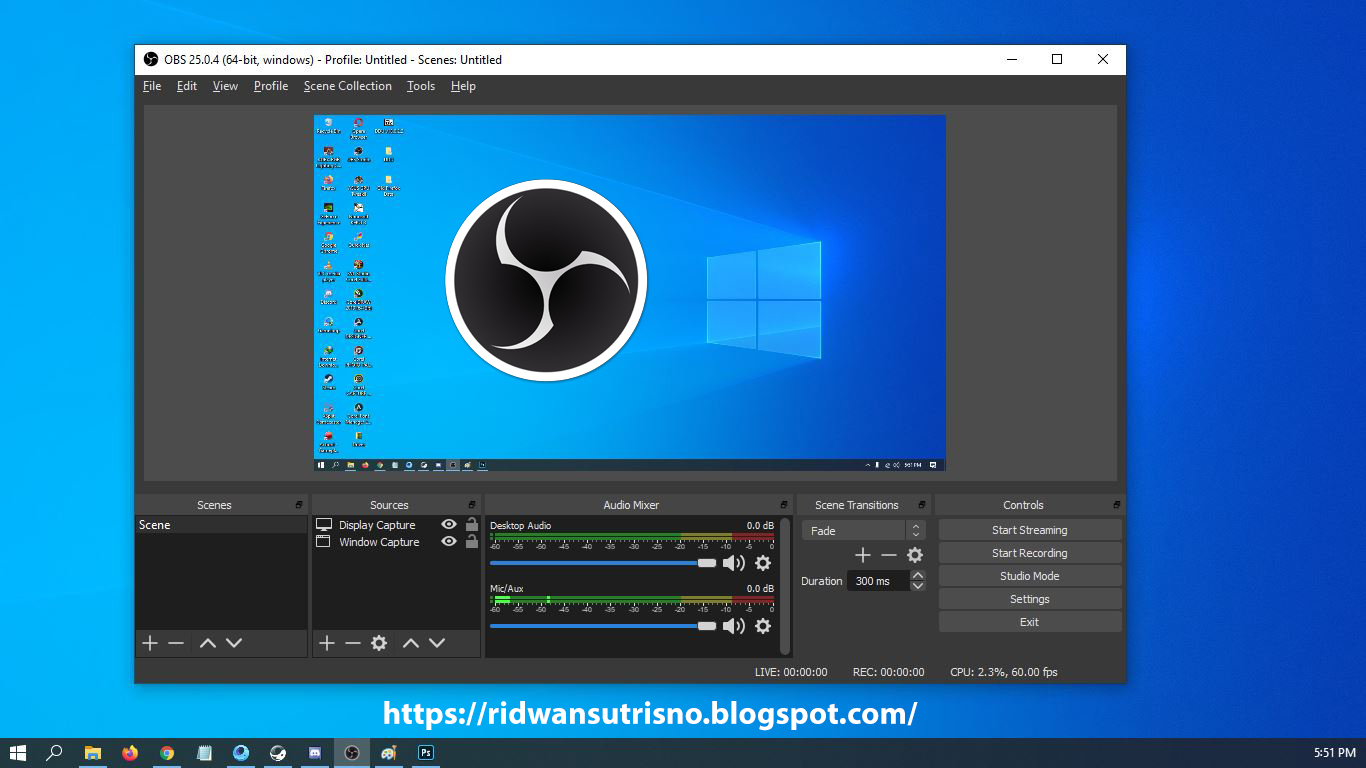
Task: Click Start Streaming button
Action: pos(1030,530)
